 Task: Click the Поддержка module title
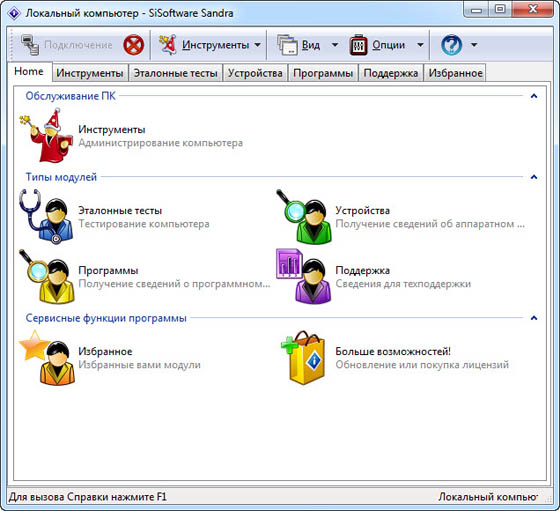[363, 270]
